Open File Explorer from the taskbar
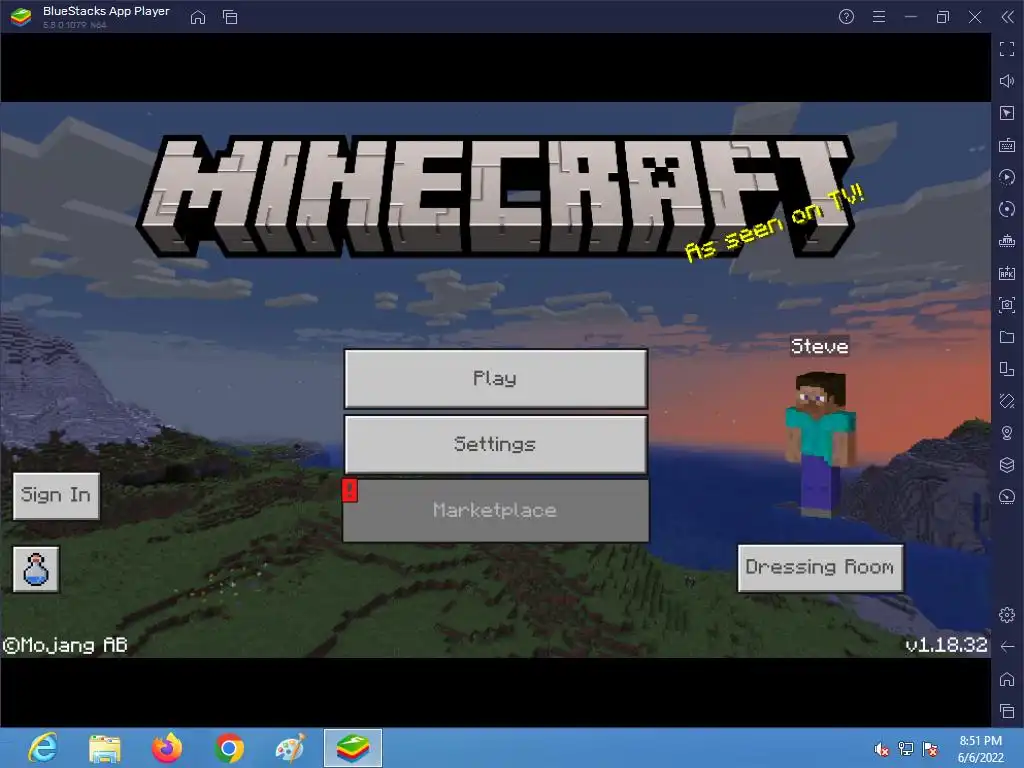 click(104, 748)
